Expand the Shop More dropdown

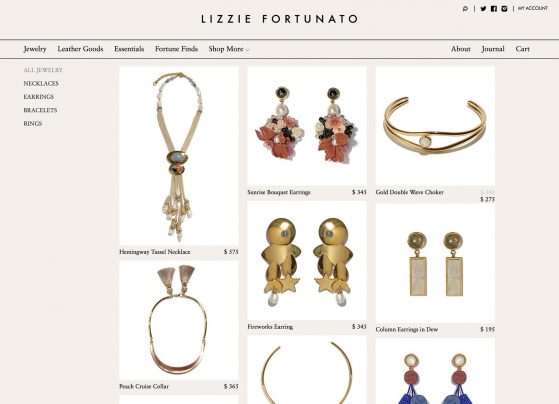coord(229,49)
